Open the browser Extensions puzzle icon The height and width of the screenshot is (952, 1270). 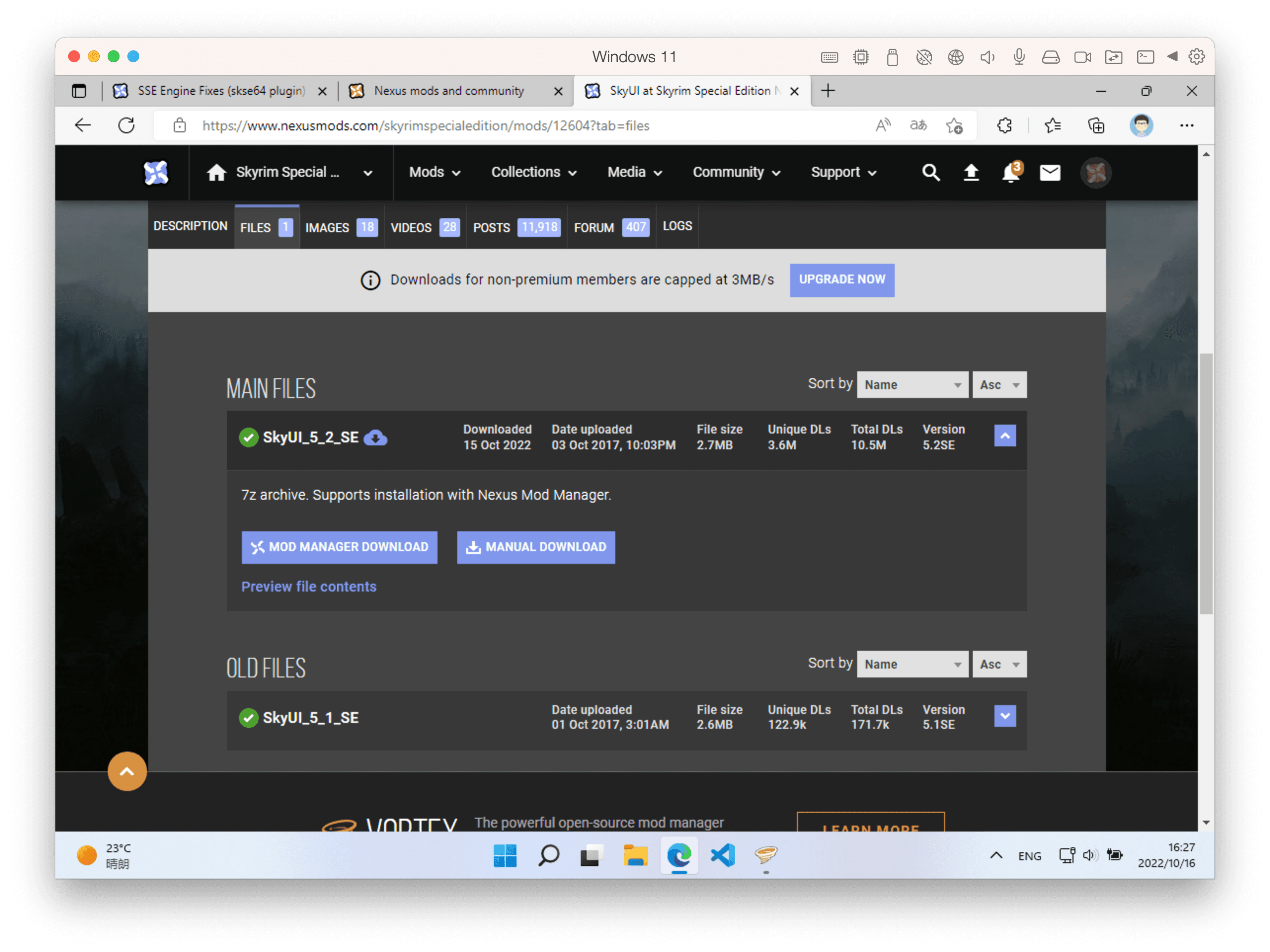(1004, 125)
